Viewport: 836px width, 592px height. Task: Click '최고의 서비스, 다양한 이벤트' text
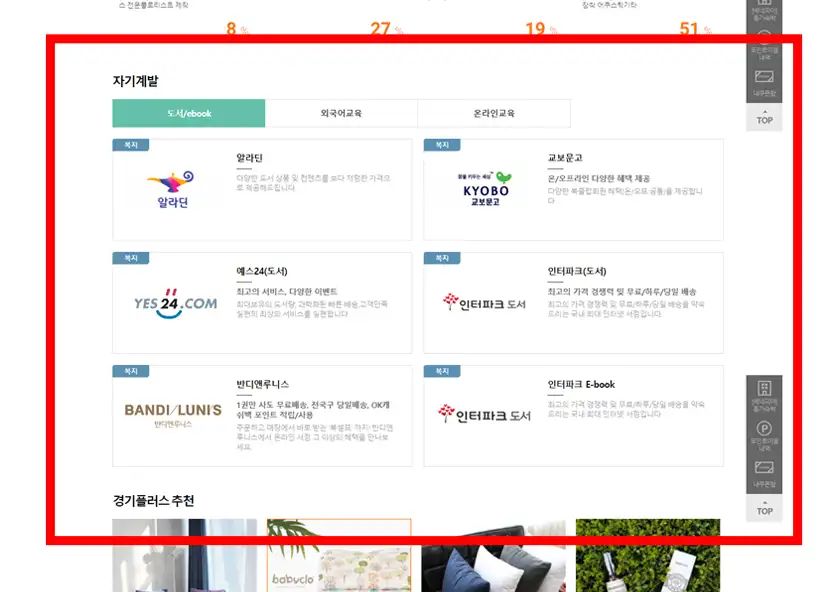pos(287,292)
